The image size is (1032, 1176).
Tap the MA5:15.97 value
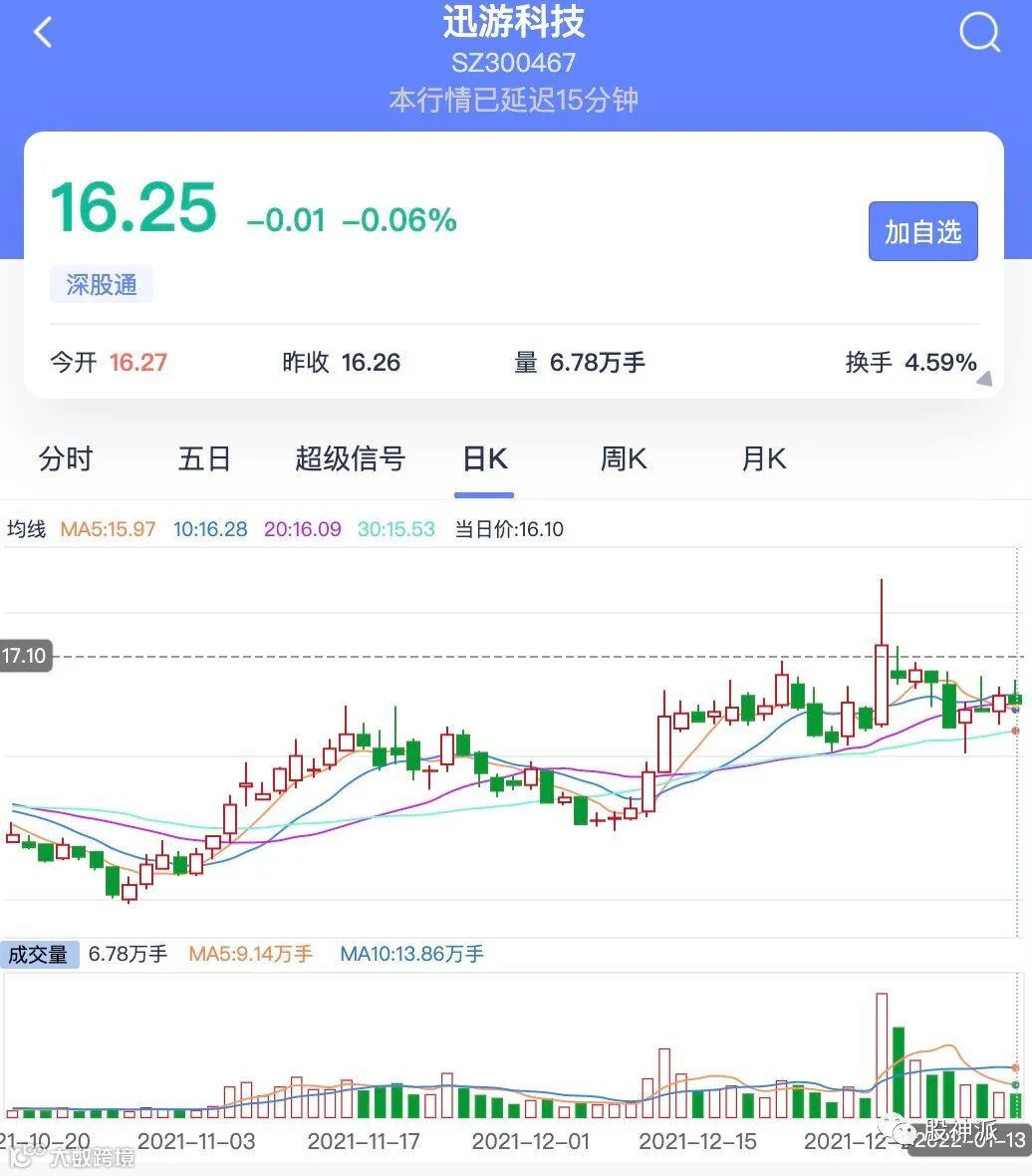click(108, 529)
